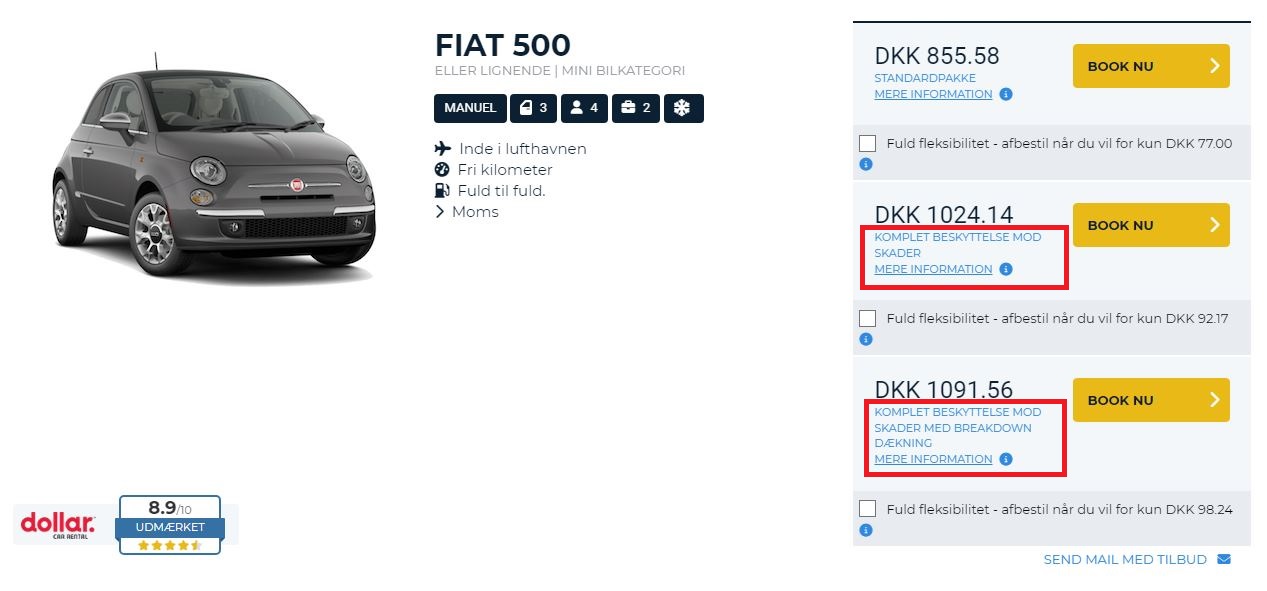Check full flexibility option for DKK 98.24
Image resolution: width=1267 pixels, height=591 pixels.
pyautogui.click(x=867, y=509)
